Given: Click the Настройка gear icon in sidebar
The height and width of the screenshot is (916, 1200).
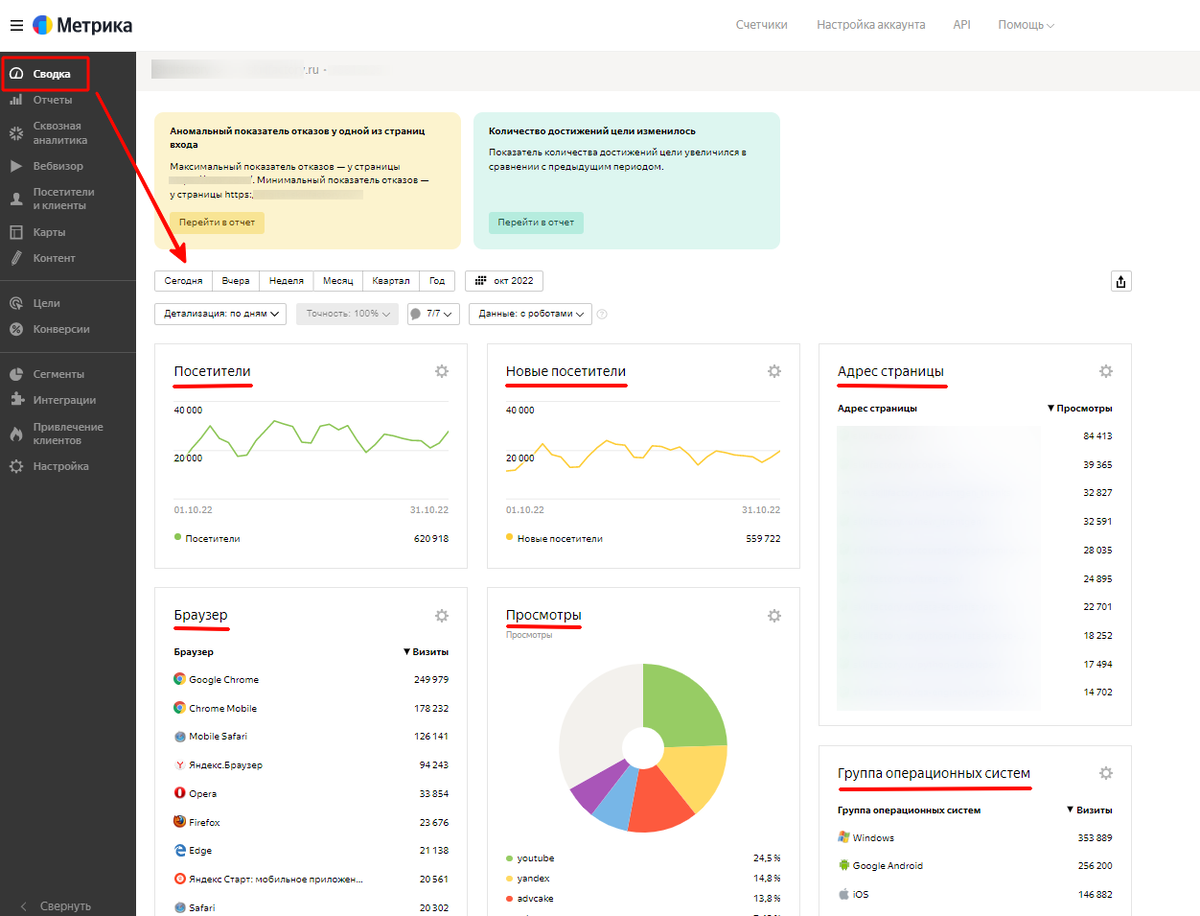Looking at the screenshot, I should [17, 466].
